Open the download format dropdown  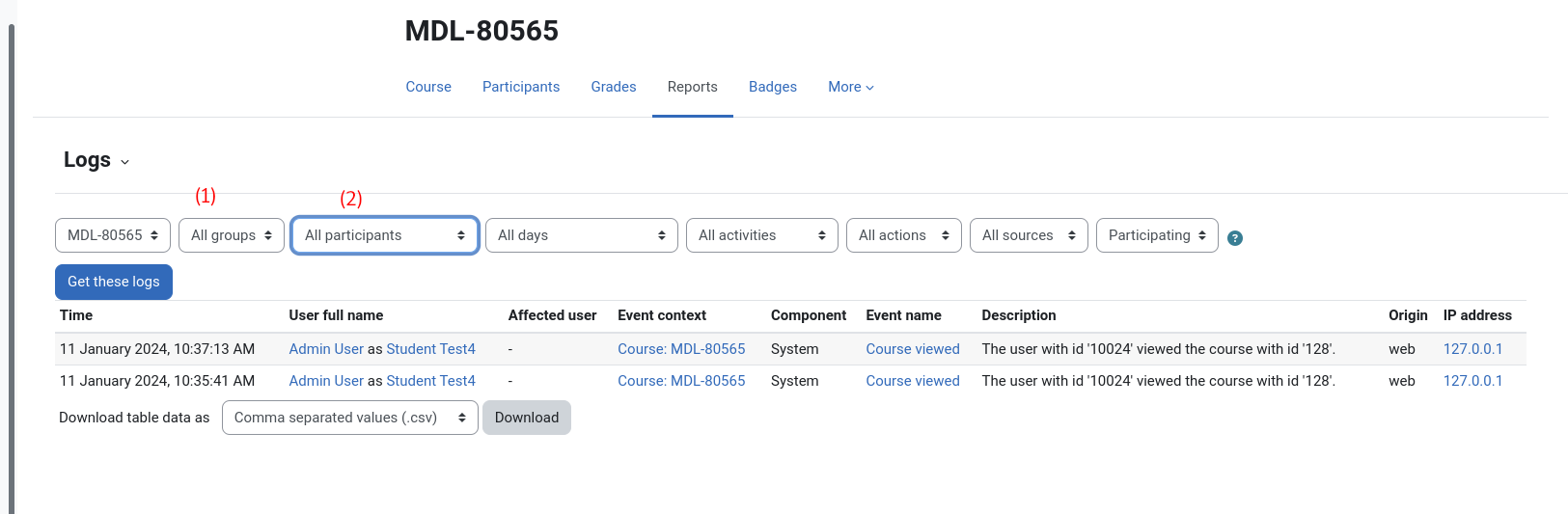350,418
